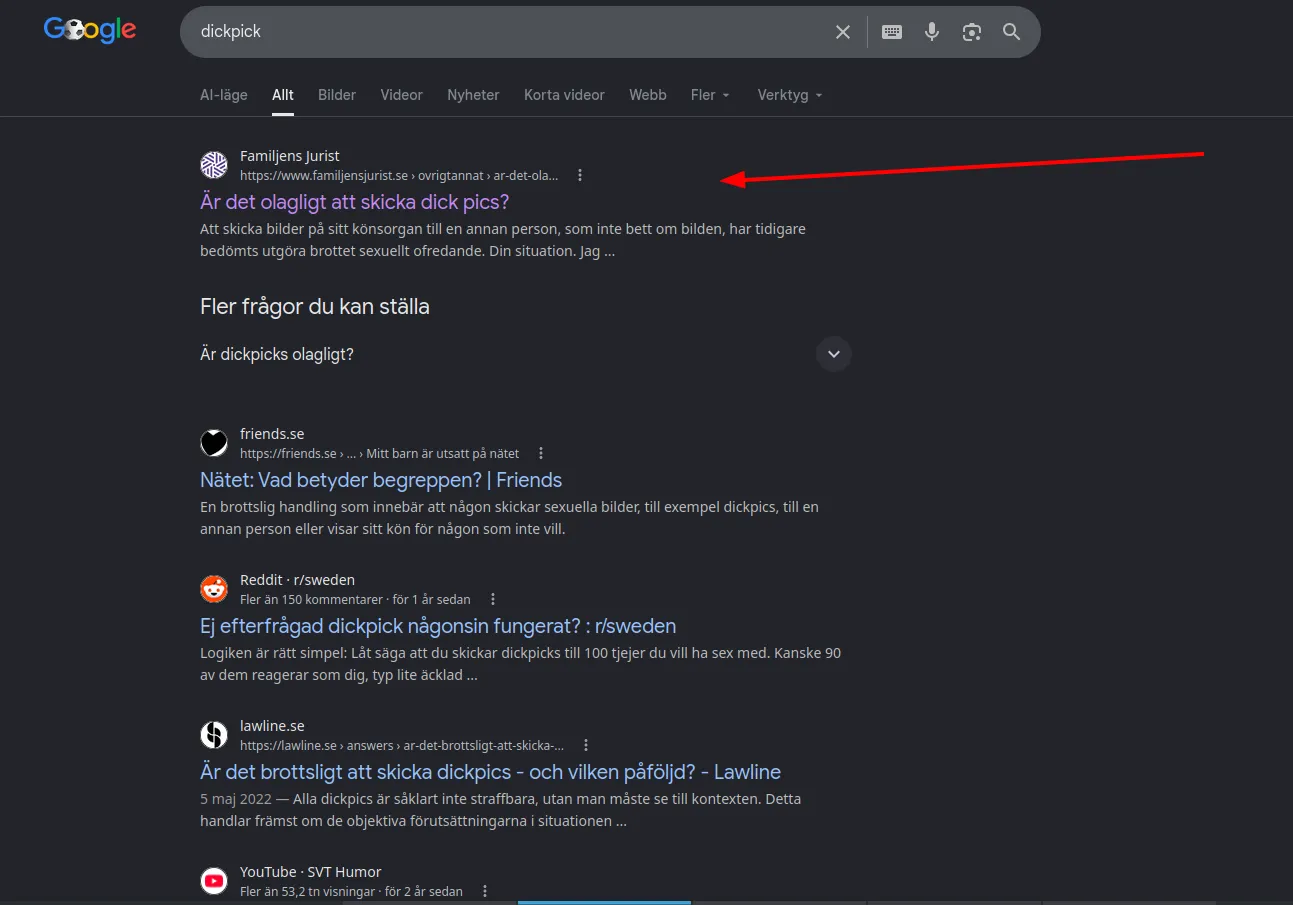Image resolution: width=1293 pixels, height=905 pixels.
Task: Open 'Är det olagligt att skicka dick pics?' link
Action: 355,202
